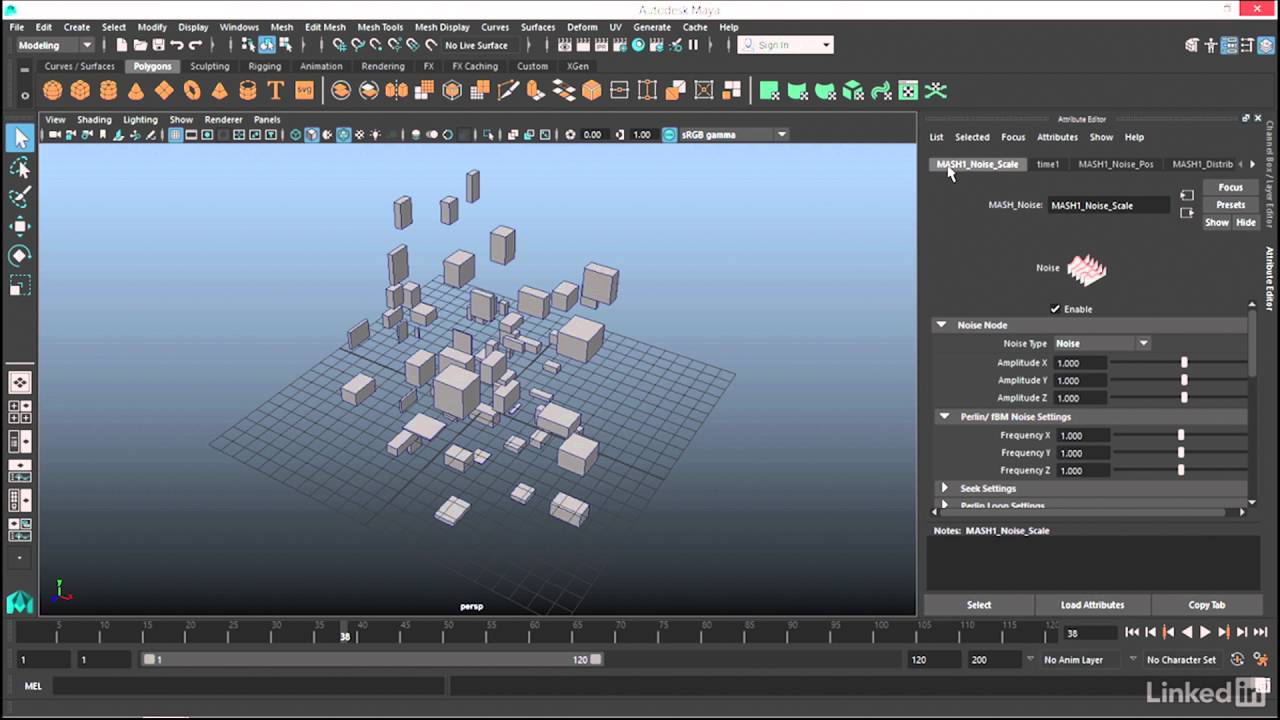Open the Sign In dropdown

pos(785,45)
